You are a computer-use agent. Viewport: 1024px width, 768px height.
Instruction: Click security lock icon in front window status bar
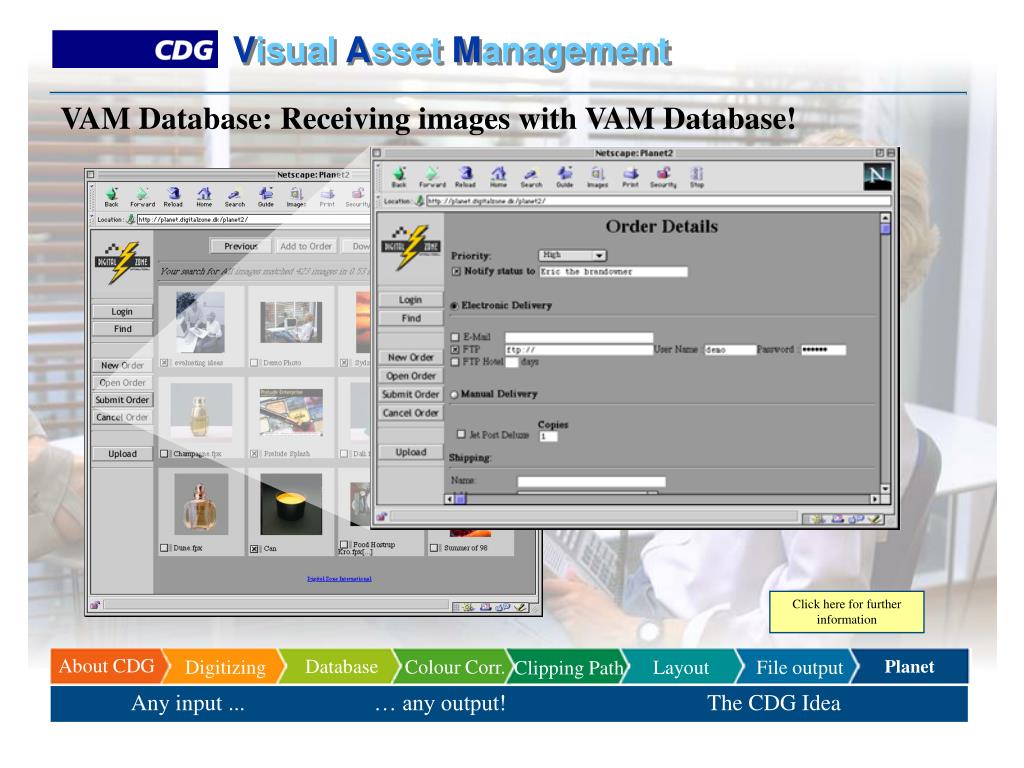click(x=382, y=517)
